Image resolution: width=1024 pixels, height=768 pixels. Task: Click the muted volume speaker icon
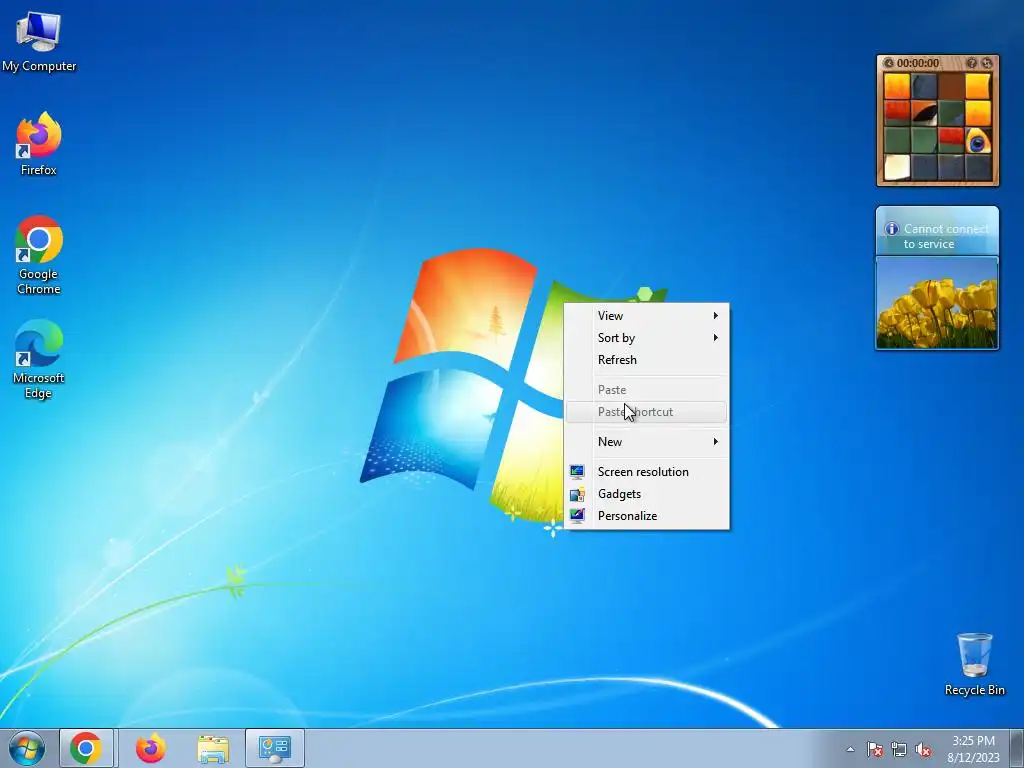click(923, 750)
